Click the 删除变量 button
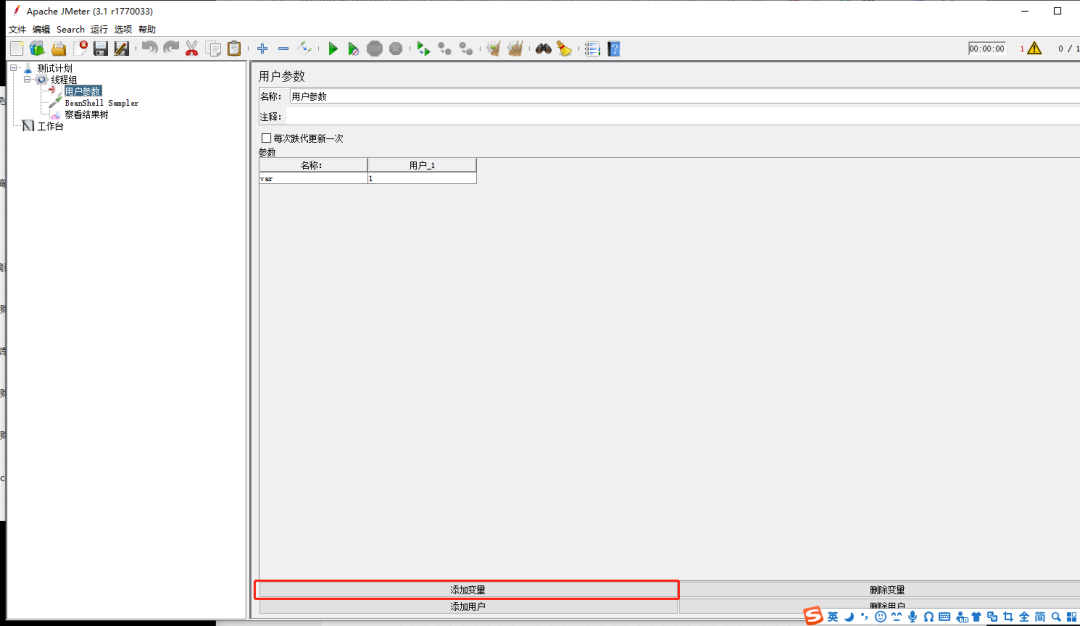This screenshot has width=1080, height=626. pos(887,590)
